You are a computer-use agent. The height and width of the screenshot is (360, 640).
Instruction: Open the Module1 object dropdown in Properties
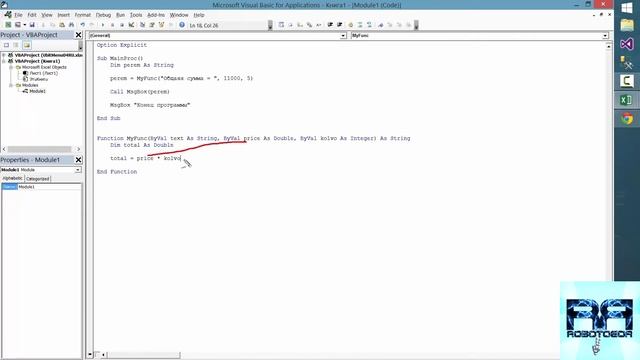tap(78, 169)
